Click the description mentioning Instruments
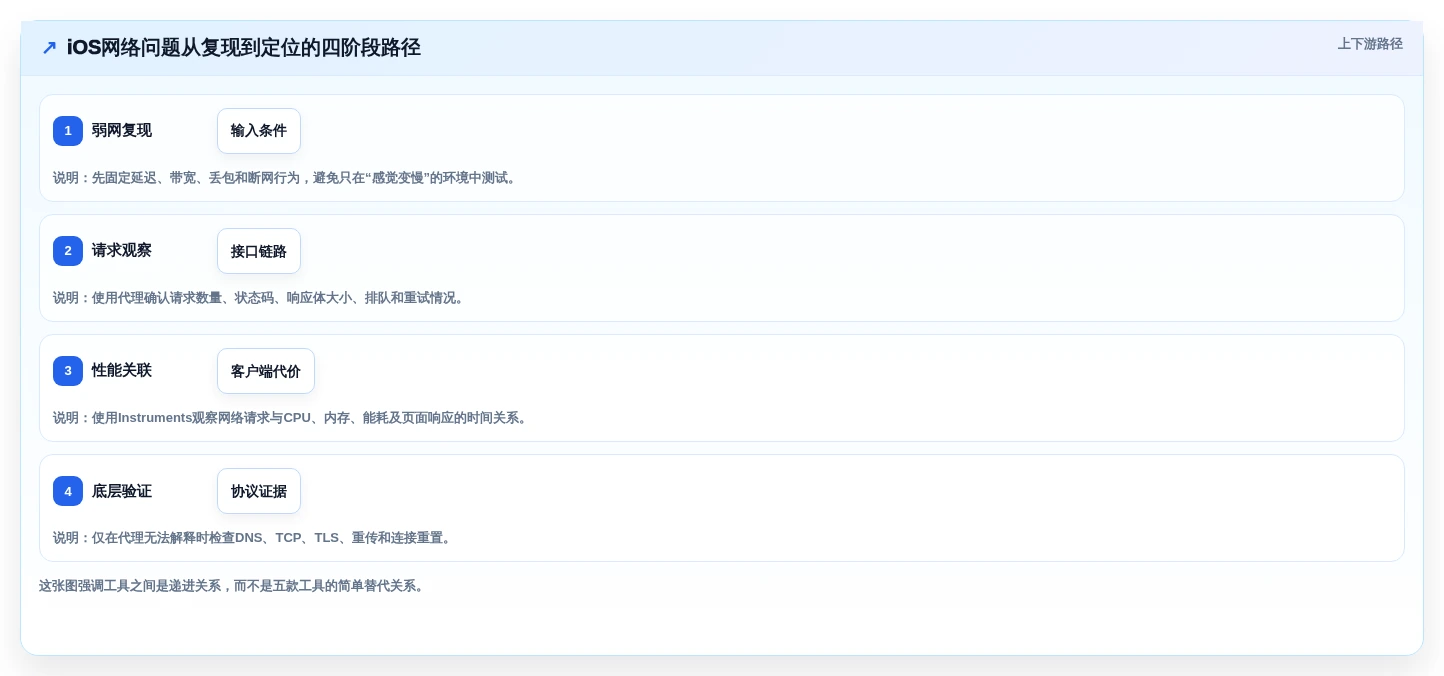Screen dimensions: 1444x676 pos(292,418)
